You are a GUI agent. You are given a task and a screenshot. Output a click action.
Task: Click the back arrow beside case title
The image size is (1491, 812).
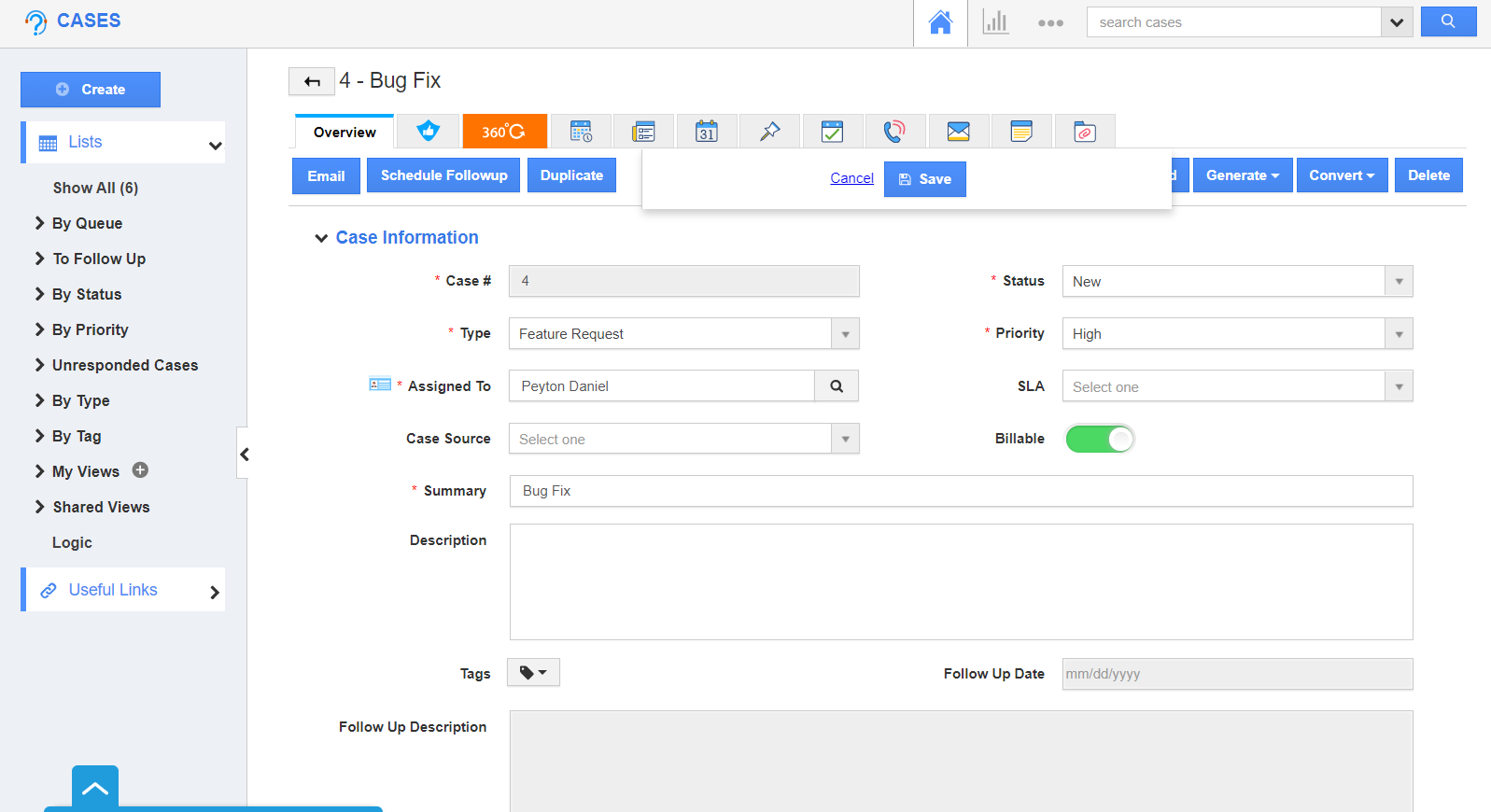[311, 82]
